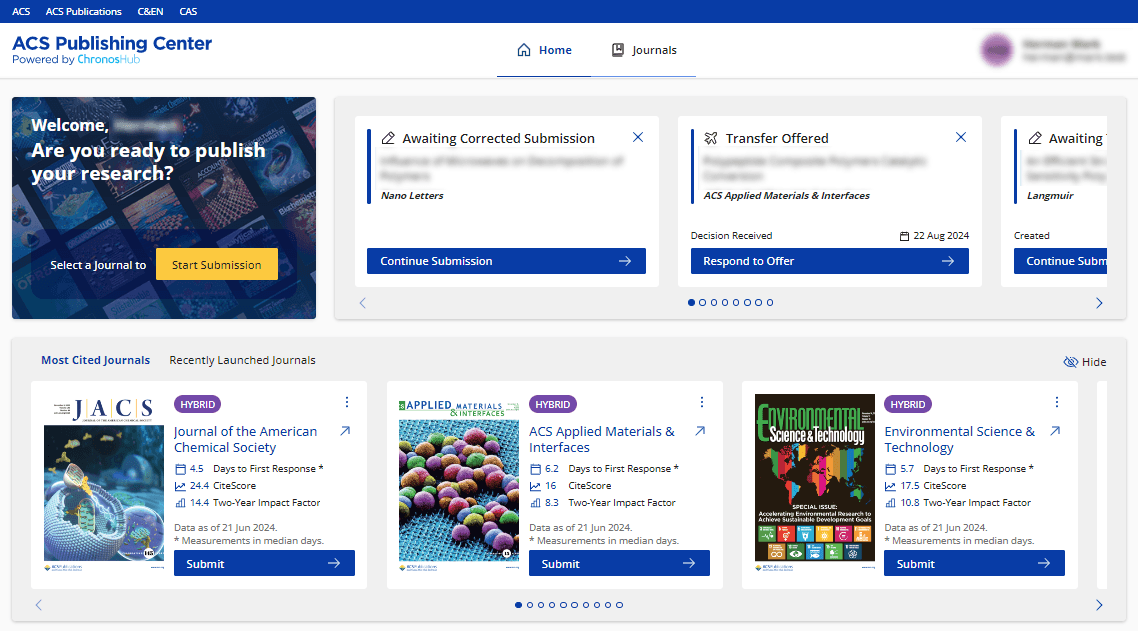The height and width of the screenshot is (631, 1138).
Task: Click the transfer icon on Transfer Offered card
Action: 713,138
